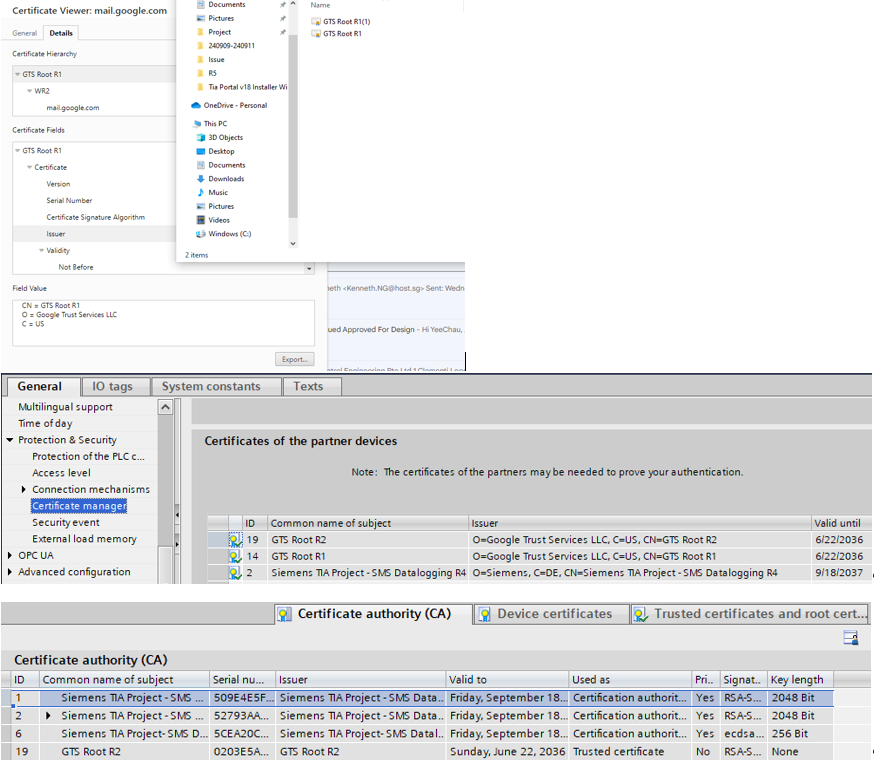Click the pin icon beside the Project folder
The height and width of the screenshot is (760, 874).
(283, 32)
